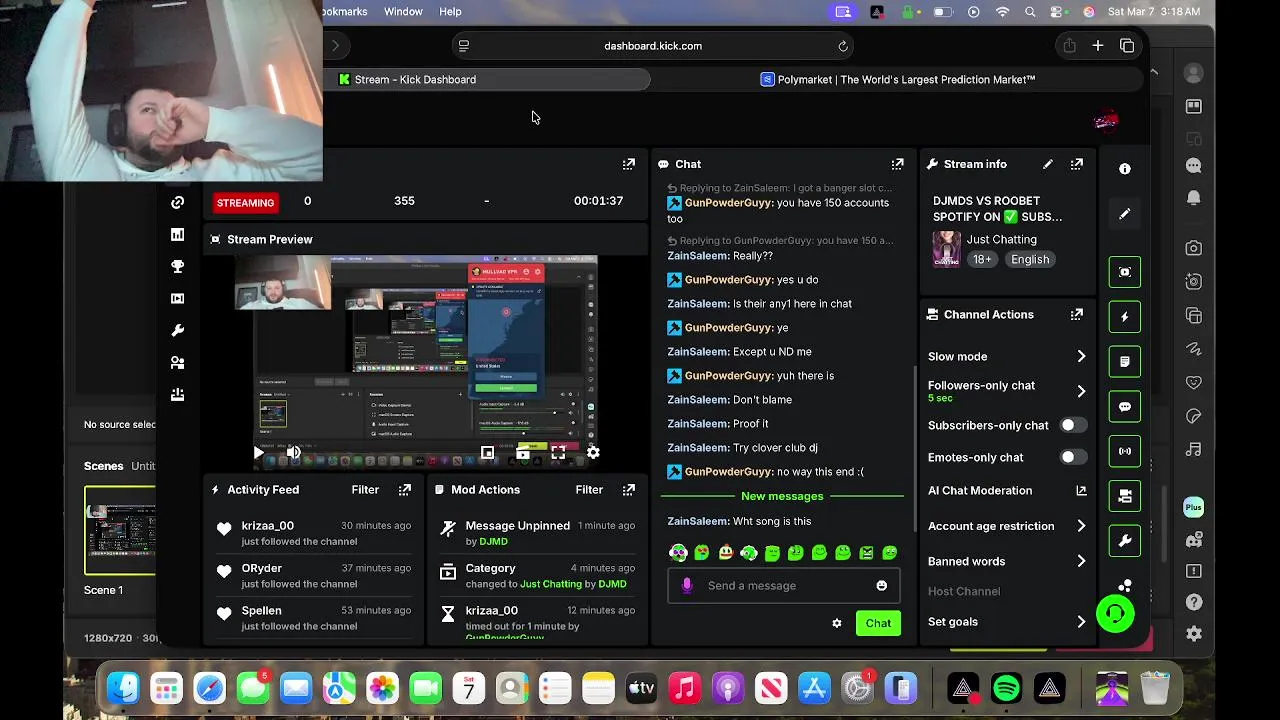1280x720 pixels.
Task: Click the info icon in right rail
Action: (x=1125, y=169)
